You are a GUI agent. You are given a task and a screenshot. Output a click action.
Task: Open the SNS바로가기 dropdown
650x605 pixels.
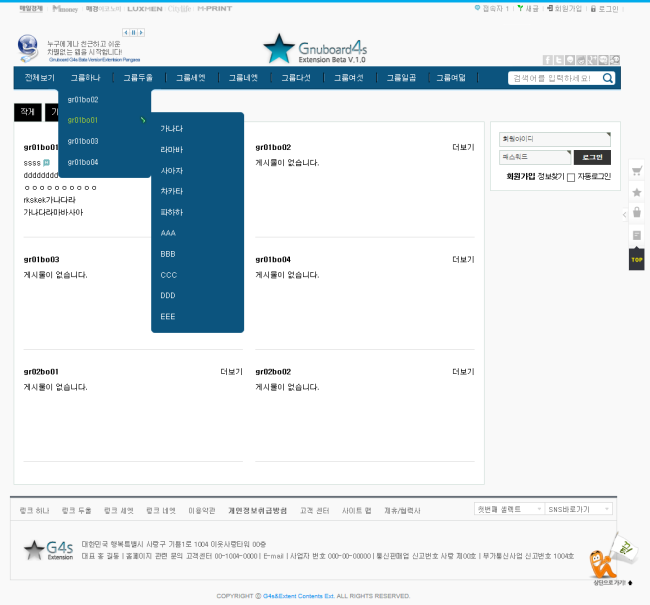point(578,509)
